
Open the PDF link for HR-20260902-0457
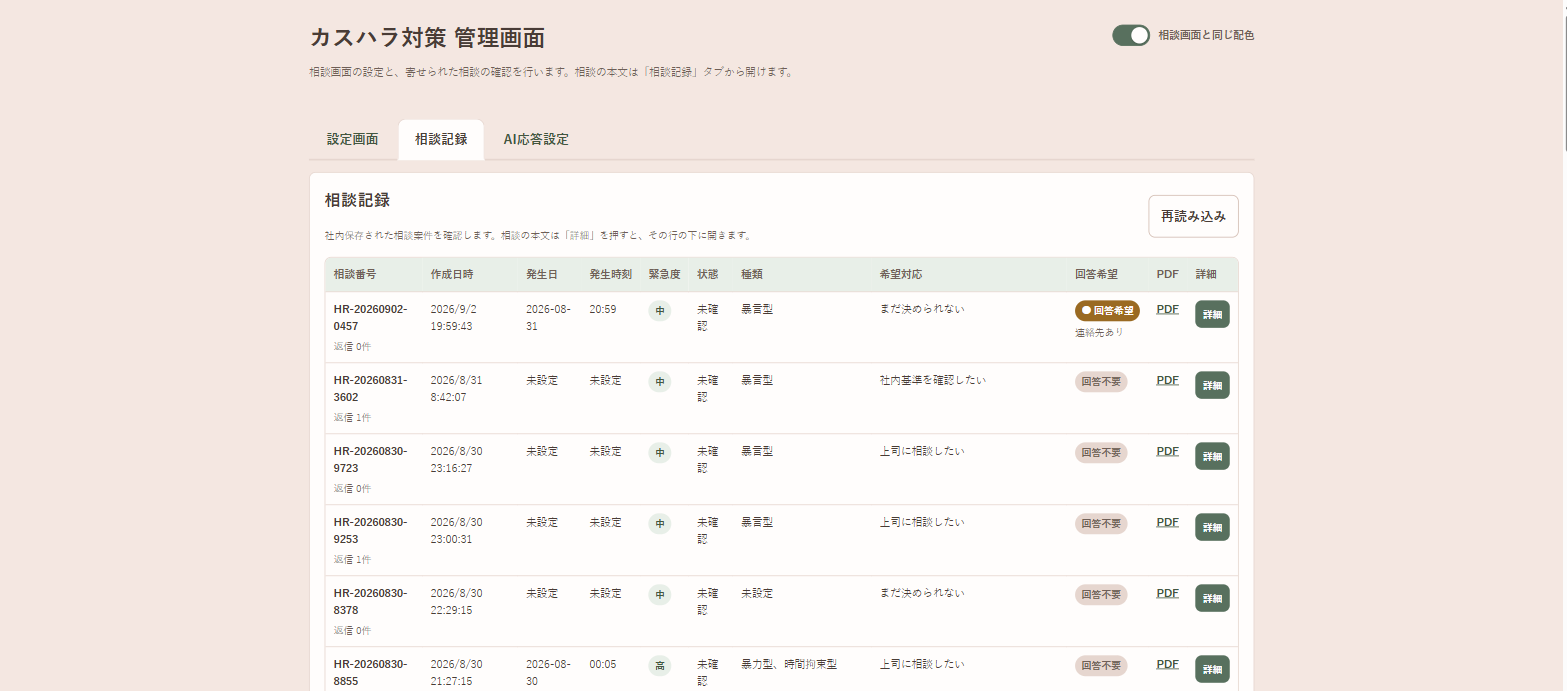click(1167, 310)
